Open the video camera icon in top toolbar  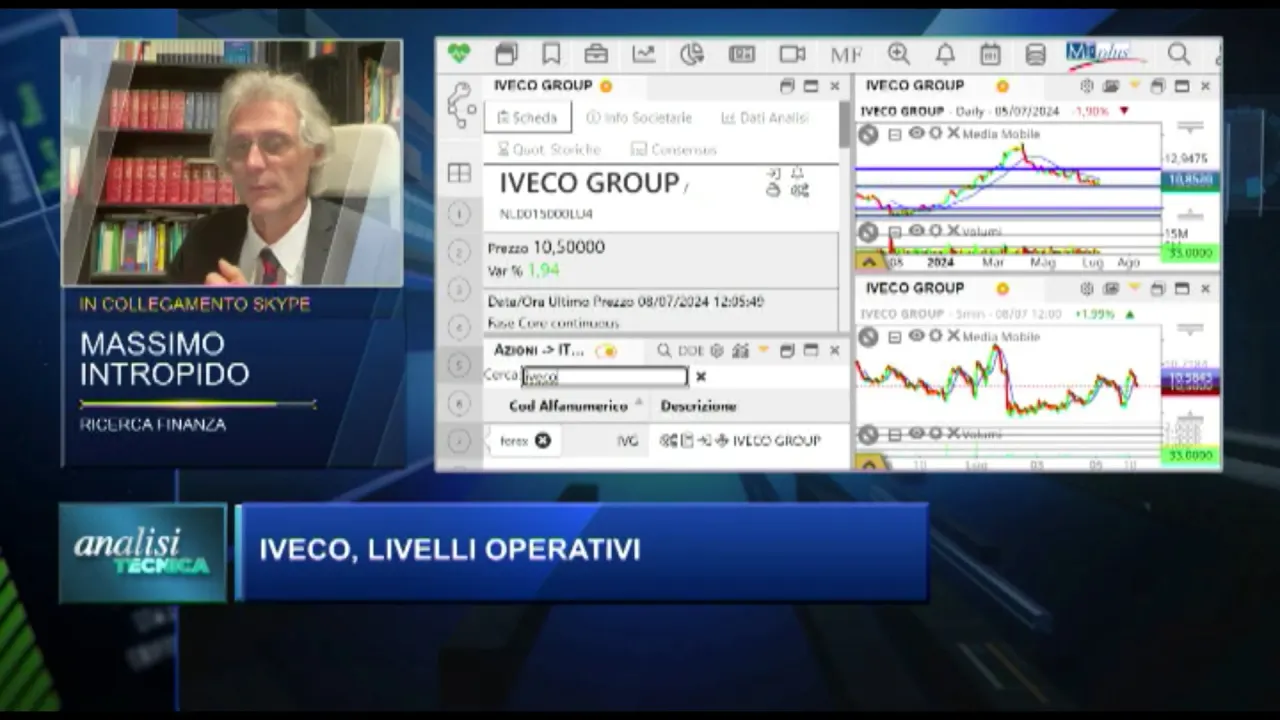click(x=793, y=54)
